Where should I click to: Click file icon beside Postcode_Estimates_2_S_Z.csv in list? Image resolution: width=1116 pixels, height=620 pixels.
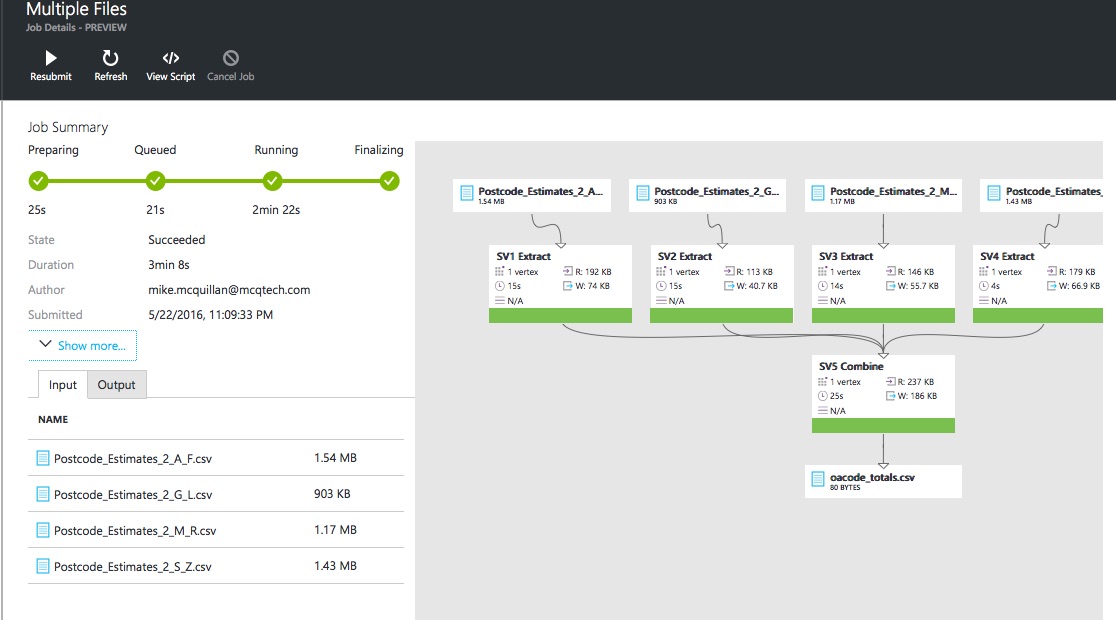(x=43, y=566)
